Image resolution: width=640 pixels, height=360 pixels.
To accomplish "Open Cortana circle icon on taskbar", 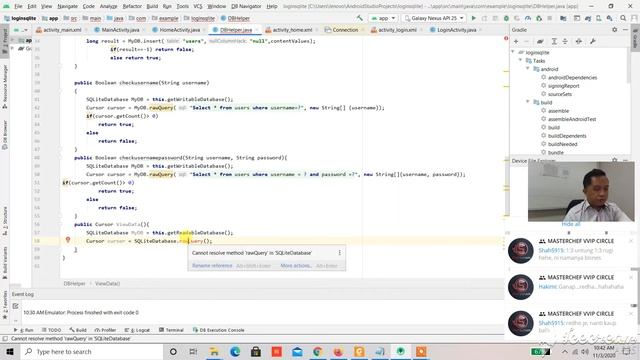I will point(173,351).
